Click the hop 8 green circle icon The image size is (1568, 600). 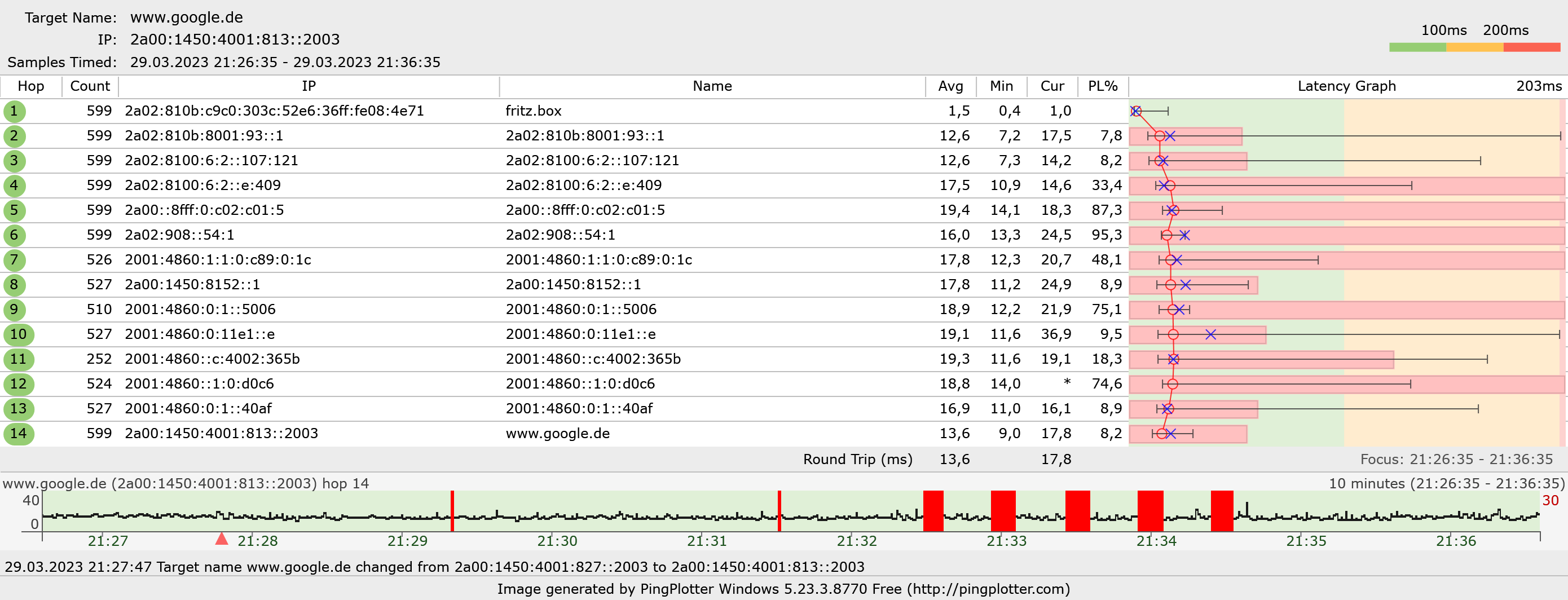click(14, 285)
